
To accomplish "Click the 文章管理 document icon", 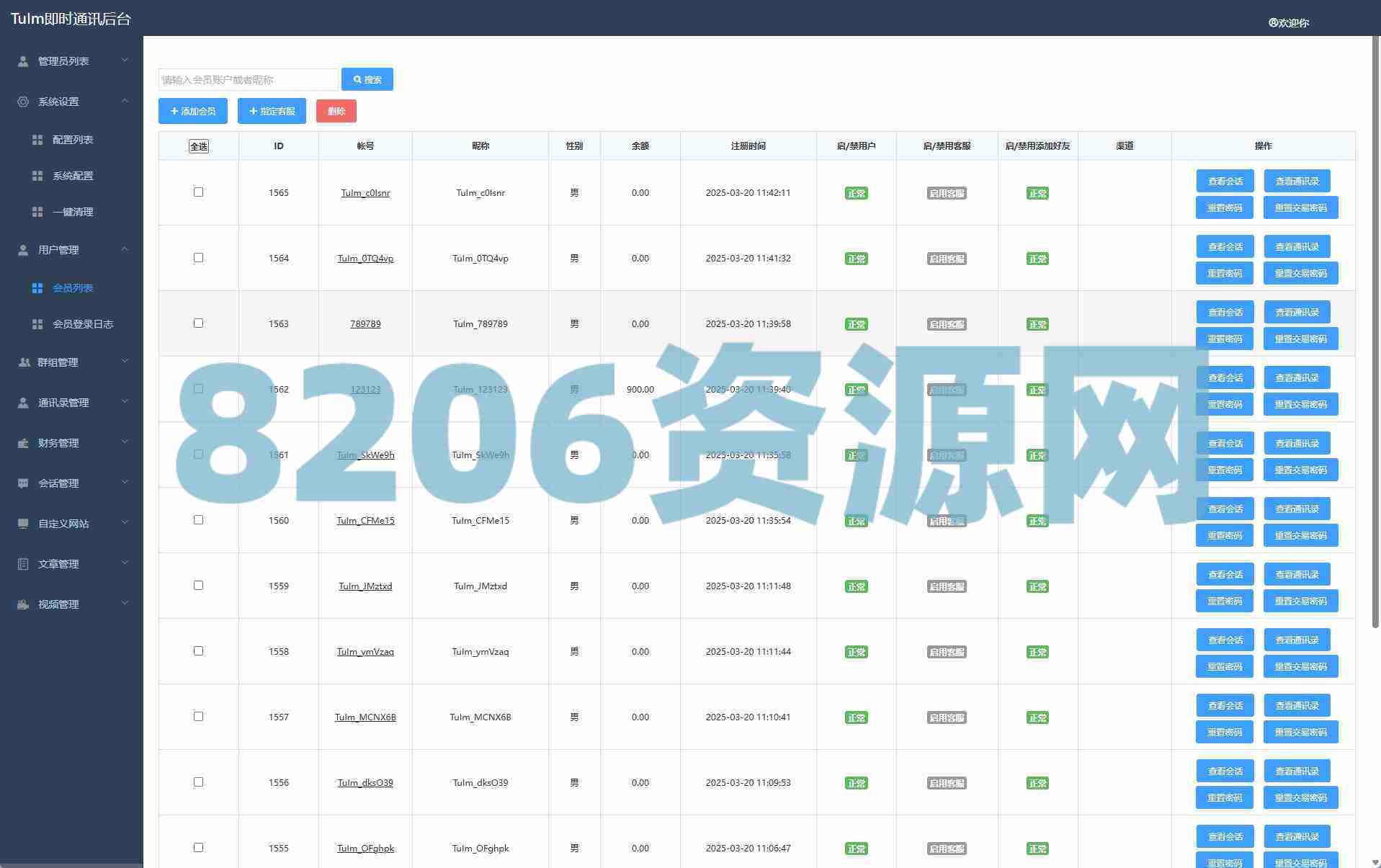I will tap(23, 564).
